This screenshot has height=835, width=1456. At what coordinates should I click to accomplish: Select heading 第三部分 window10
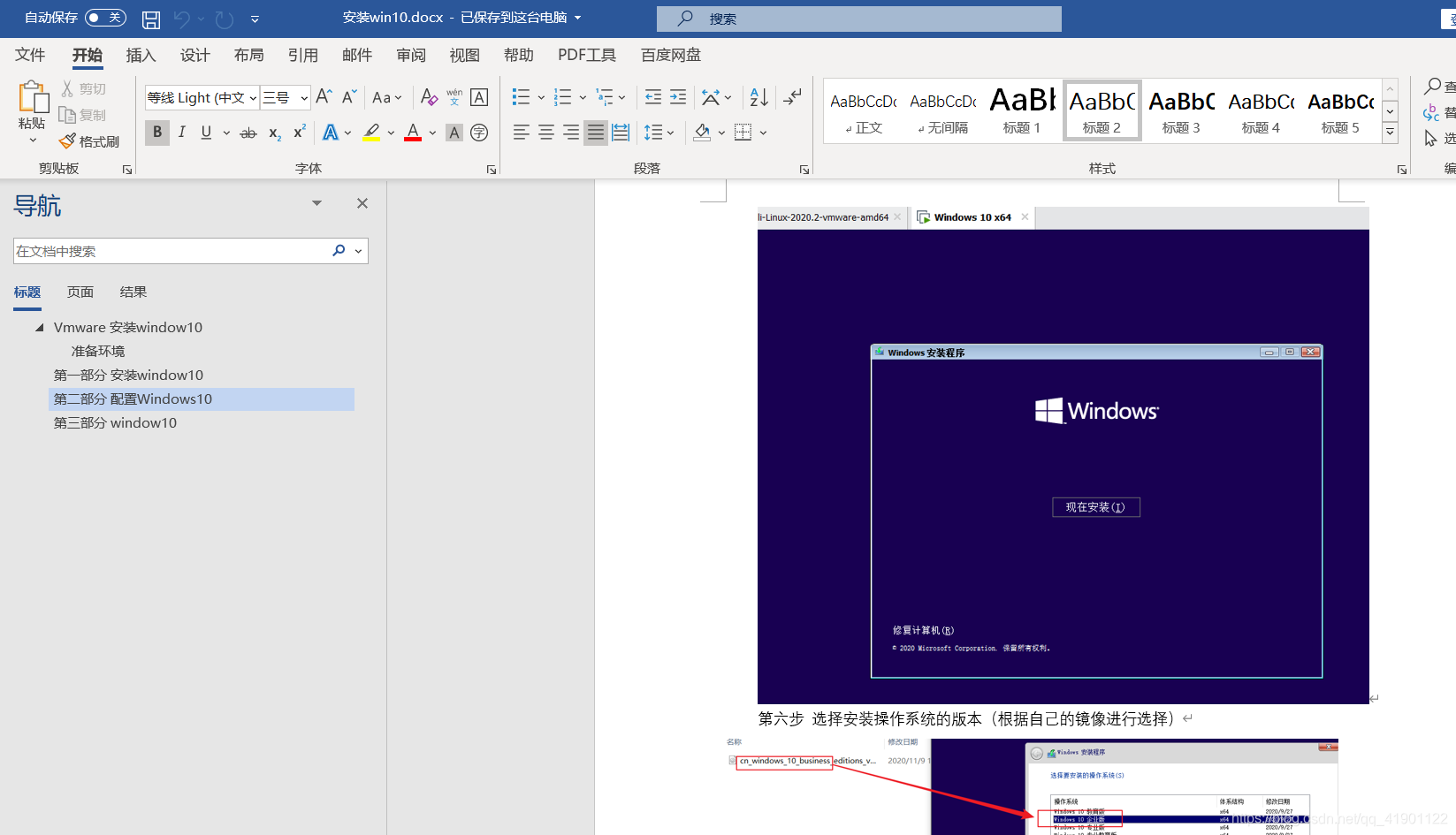115,422
